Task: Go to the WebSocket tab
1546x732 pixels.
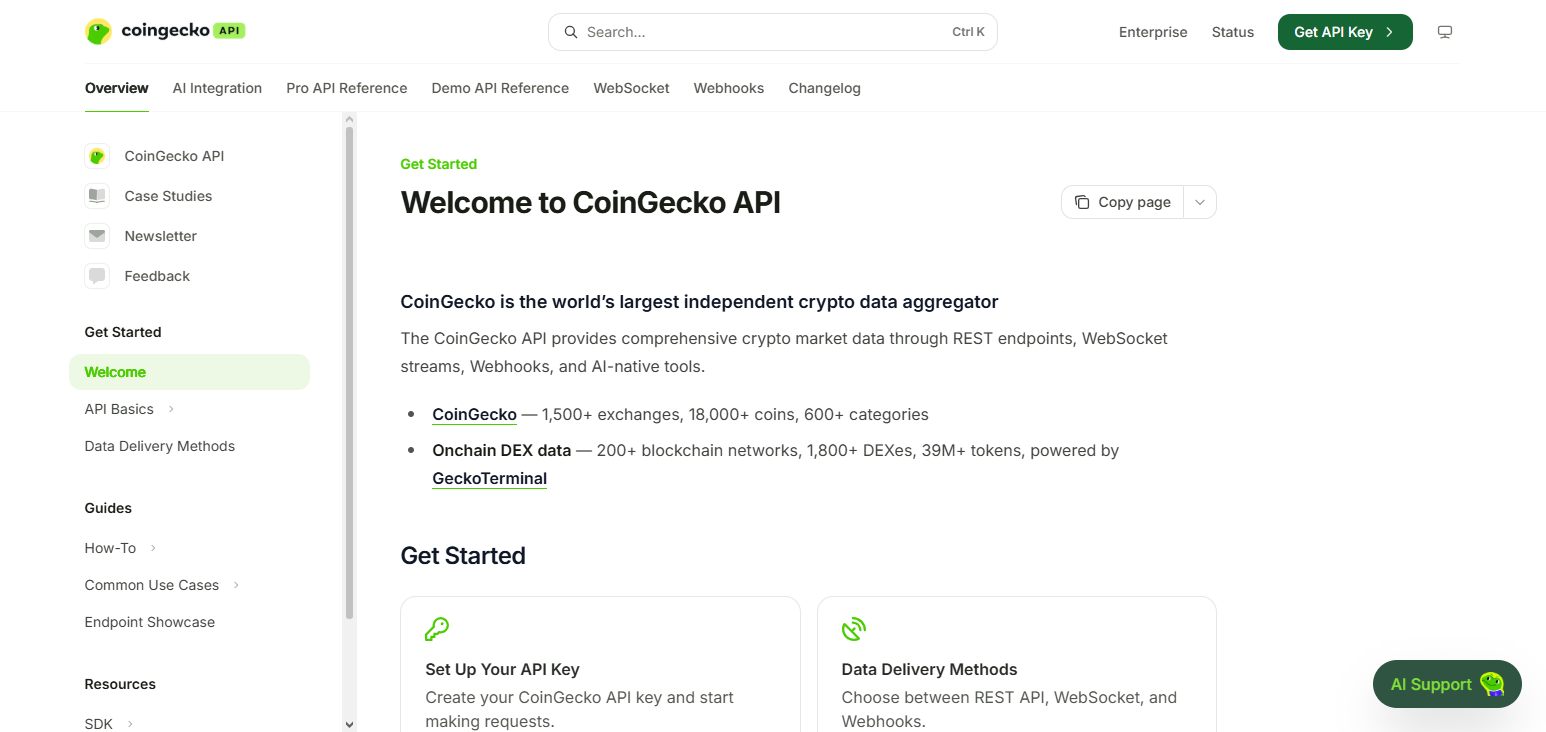Action: 631,88
